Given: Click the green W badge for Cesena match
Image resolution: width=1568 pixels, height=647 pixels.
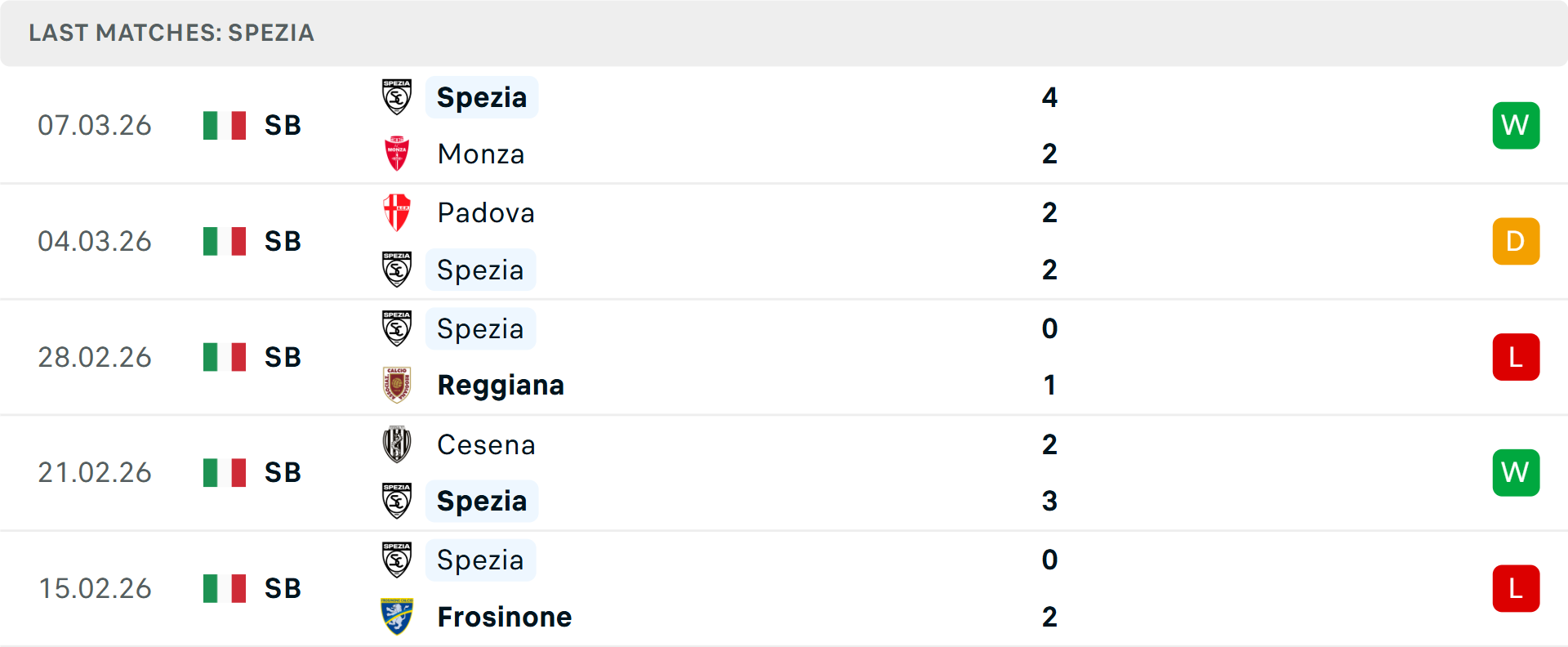Looking at the screenshot, I should pos(1516,472).
